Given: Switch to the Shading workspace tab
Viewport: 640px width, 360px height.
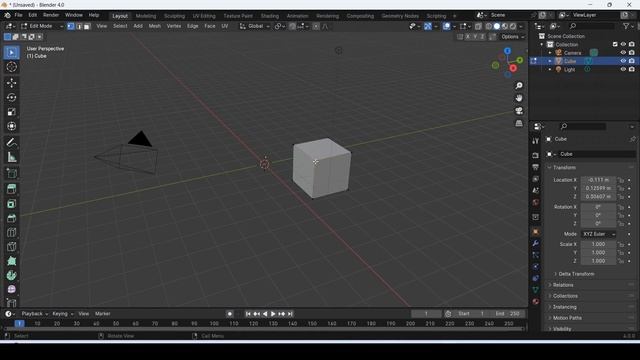Looking at the screenshot, I should (270, 16).
